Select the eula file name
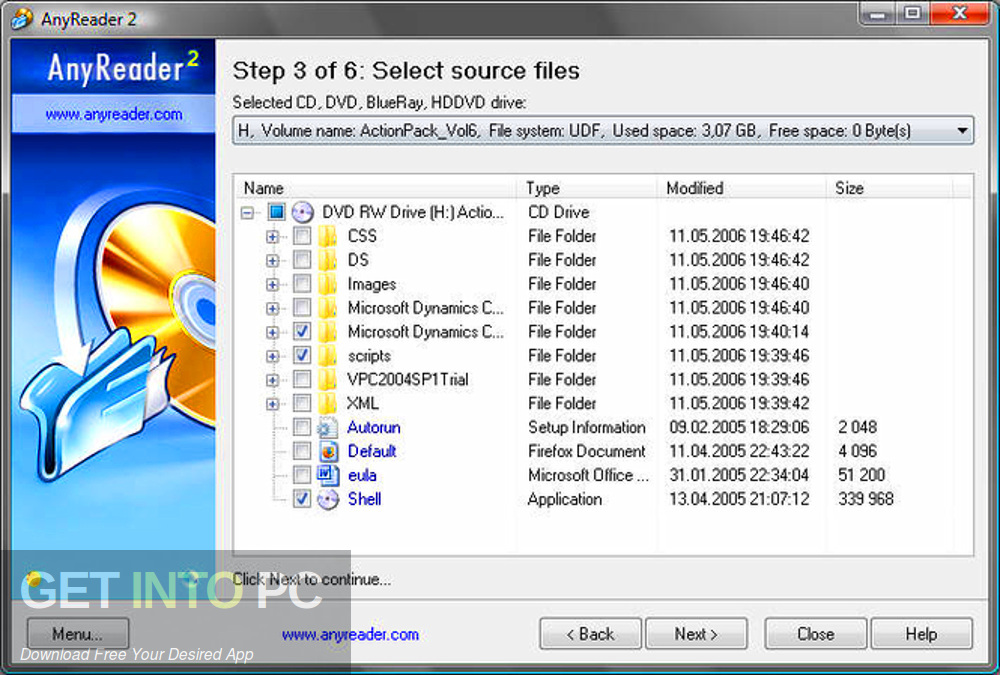Screen dimensions: 1000x675 click(x=362, y=475)
